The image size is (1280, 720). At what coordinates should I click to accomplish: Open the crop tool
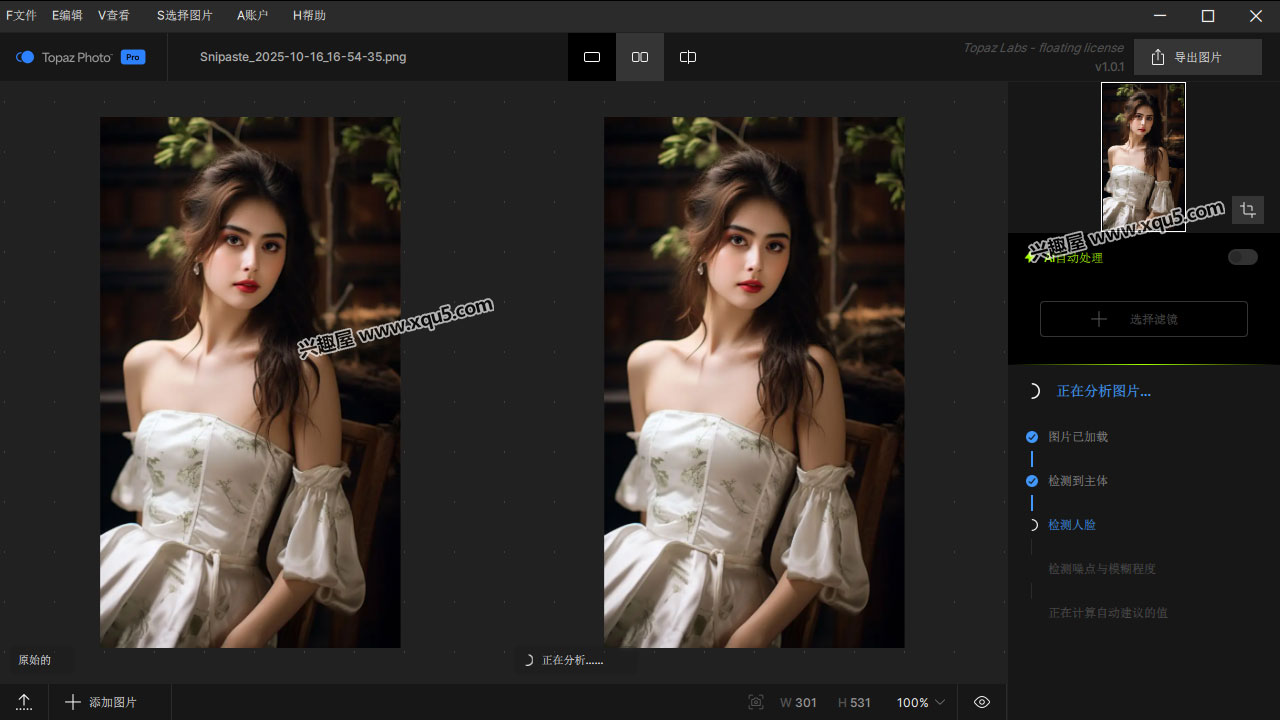[1247, 210]
